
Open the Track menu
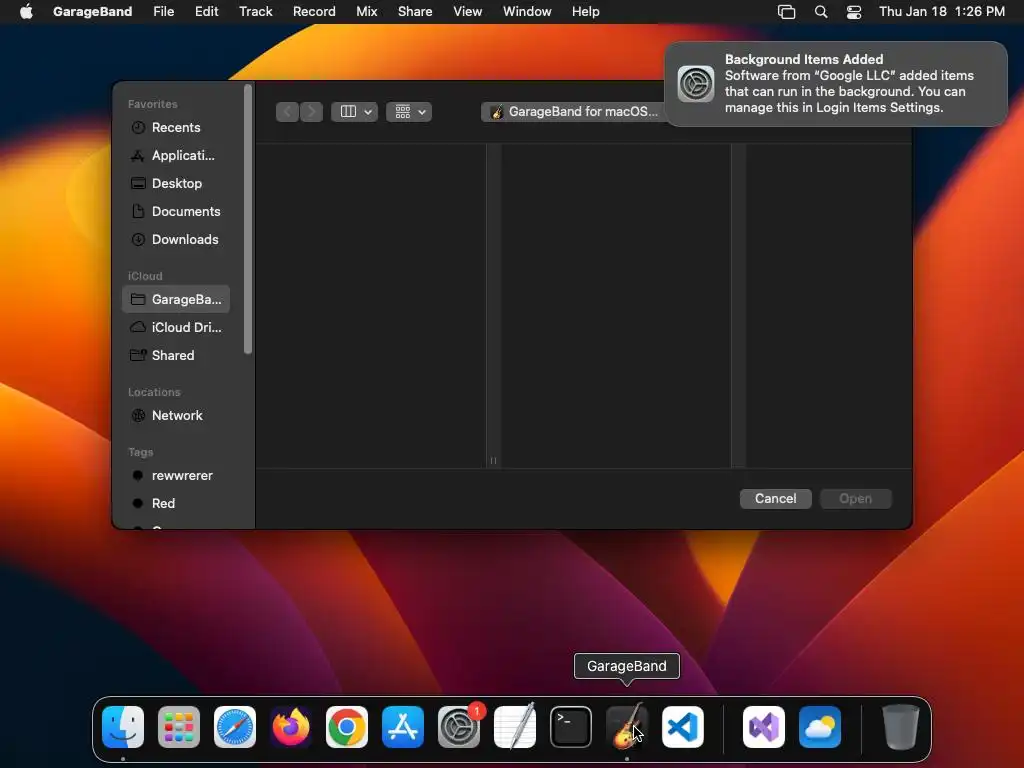click(255, 12)
